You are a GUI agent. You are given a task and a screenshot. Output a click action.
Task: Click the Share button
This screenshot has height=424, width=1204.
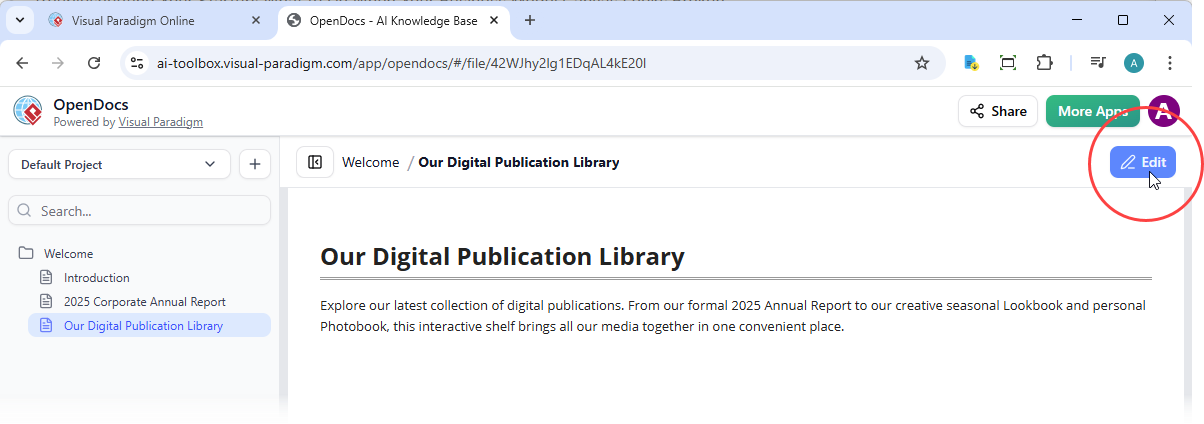[997, 111]
